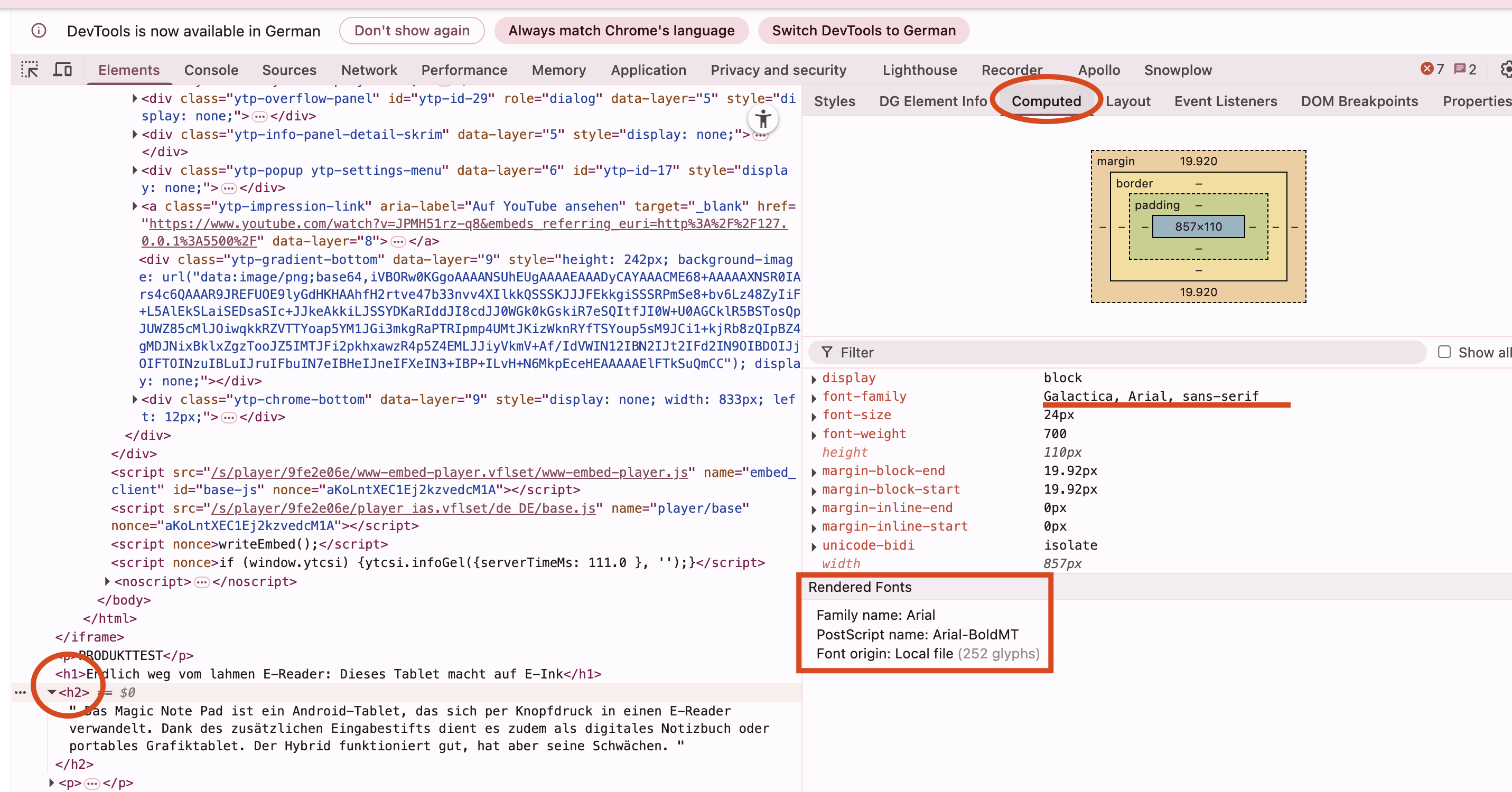The width and height of the screenshot is (1512, 792).
Task: Click the computed styles Filter field
Action: [1115, 352]
